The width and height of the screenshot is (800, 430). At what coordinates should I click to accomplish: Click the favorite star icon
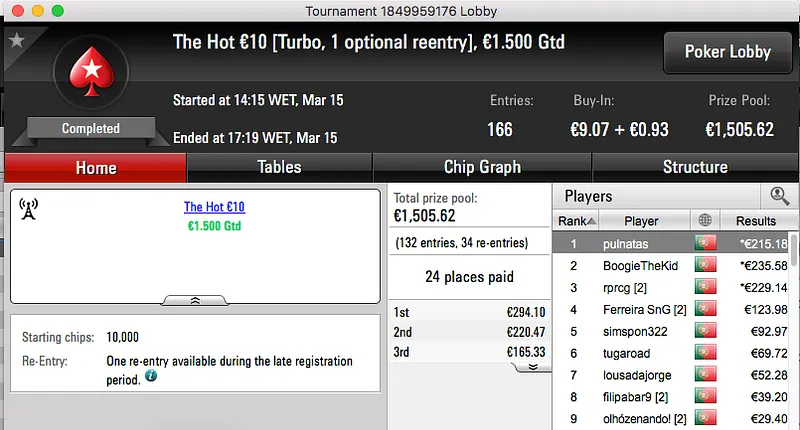coord(15,41)
